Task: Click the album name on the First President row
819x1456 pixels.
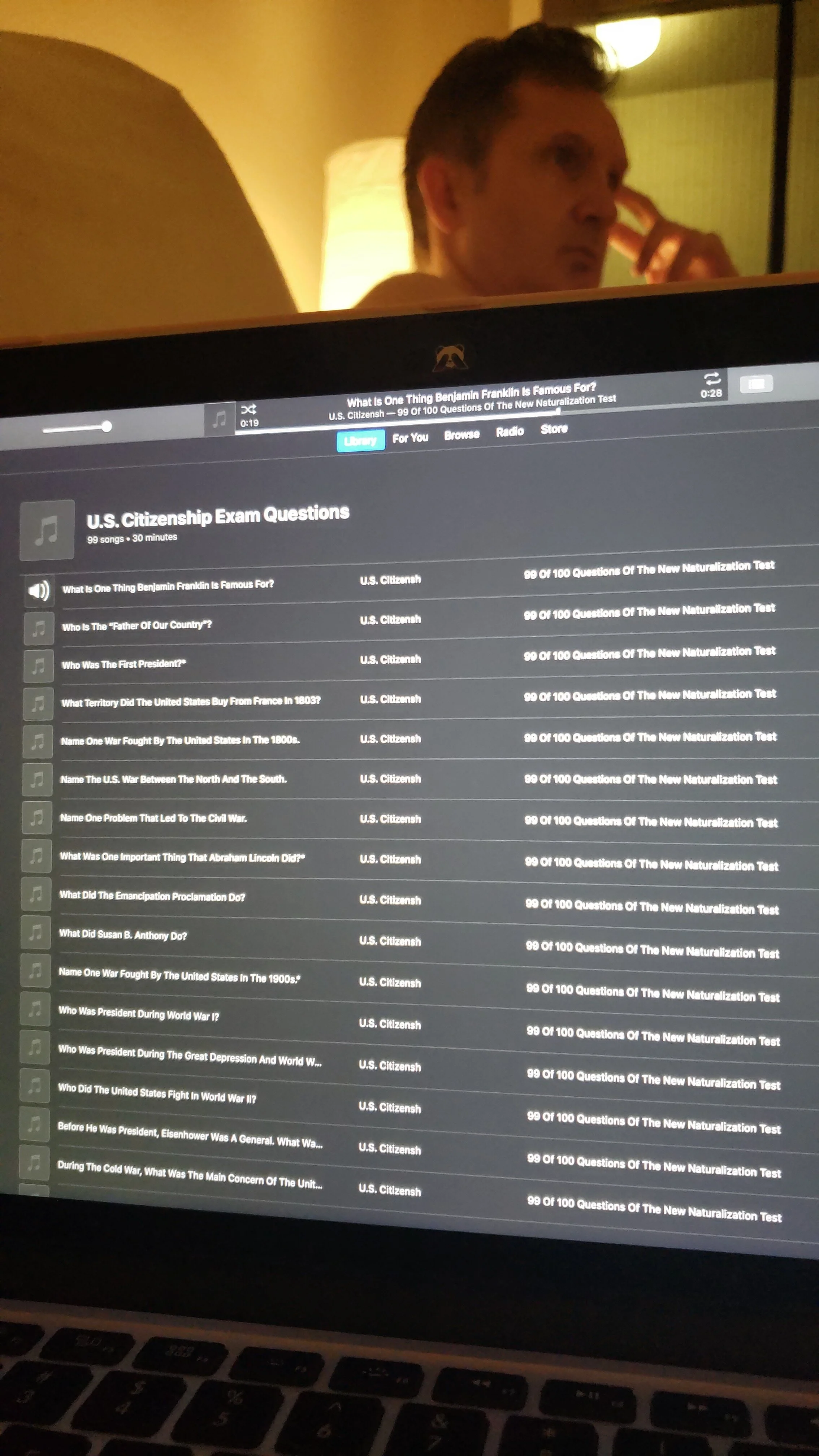Action: click(649, 653)
